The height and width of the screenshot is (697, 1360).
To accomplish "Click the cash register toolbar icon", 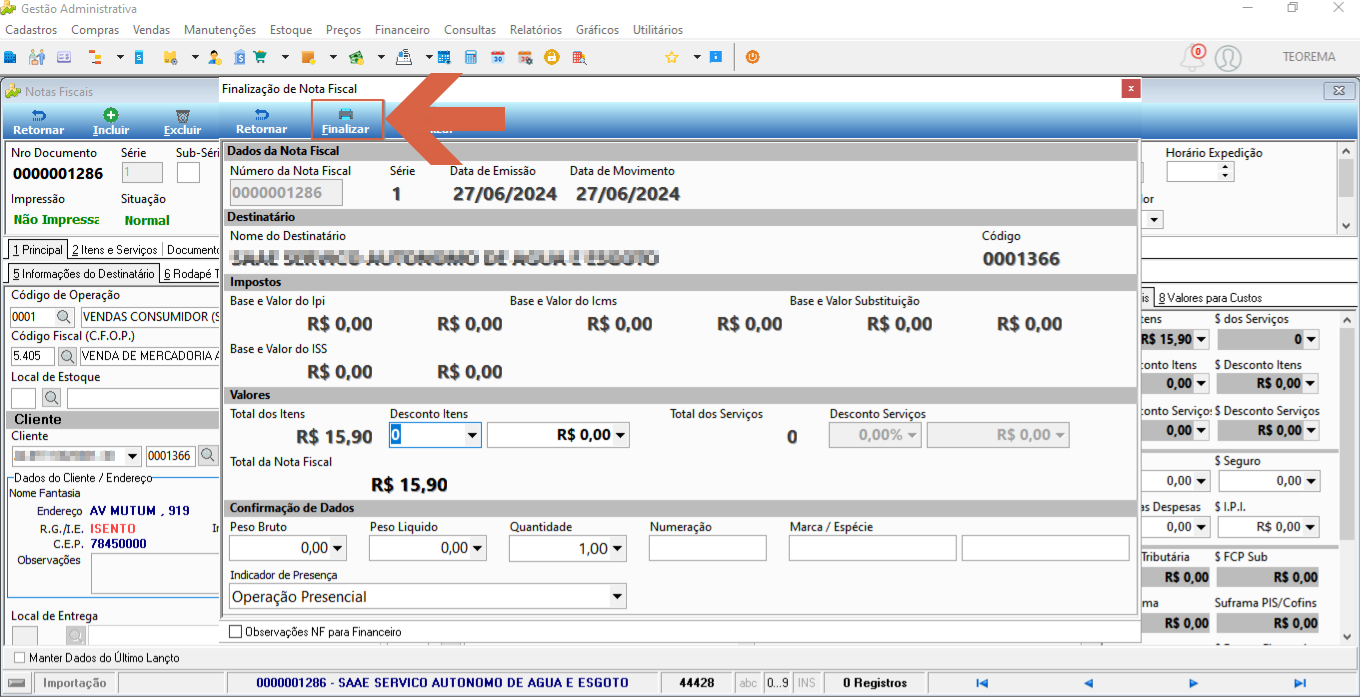I will (x=404, y=57).
